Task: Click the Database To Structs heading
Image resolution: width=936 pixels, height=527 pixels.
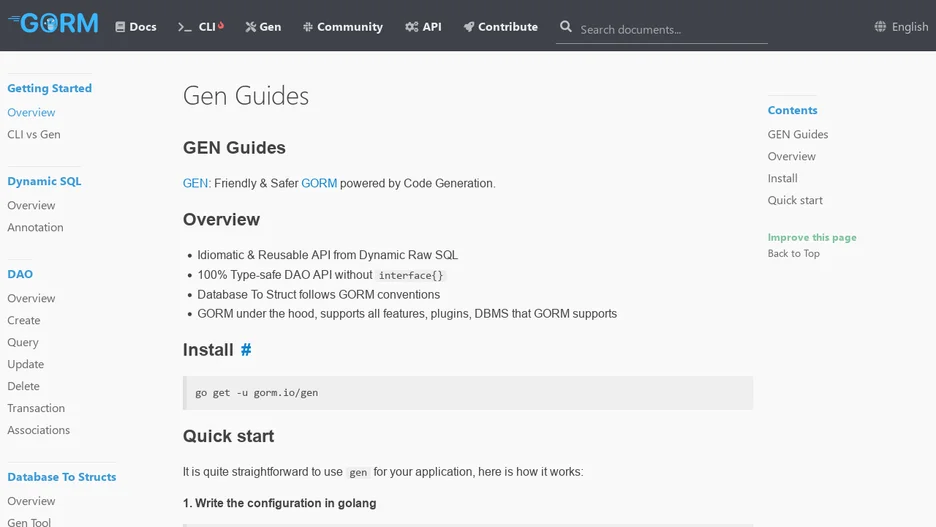Action: click(61, 477)
